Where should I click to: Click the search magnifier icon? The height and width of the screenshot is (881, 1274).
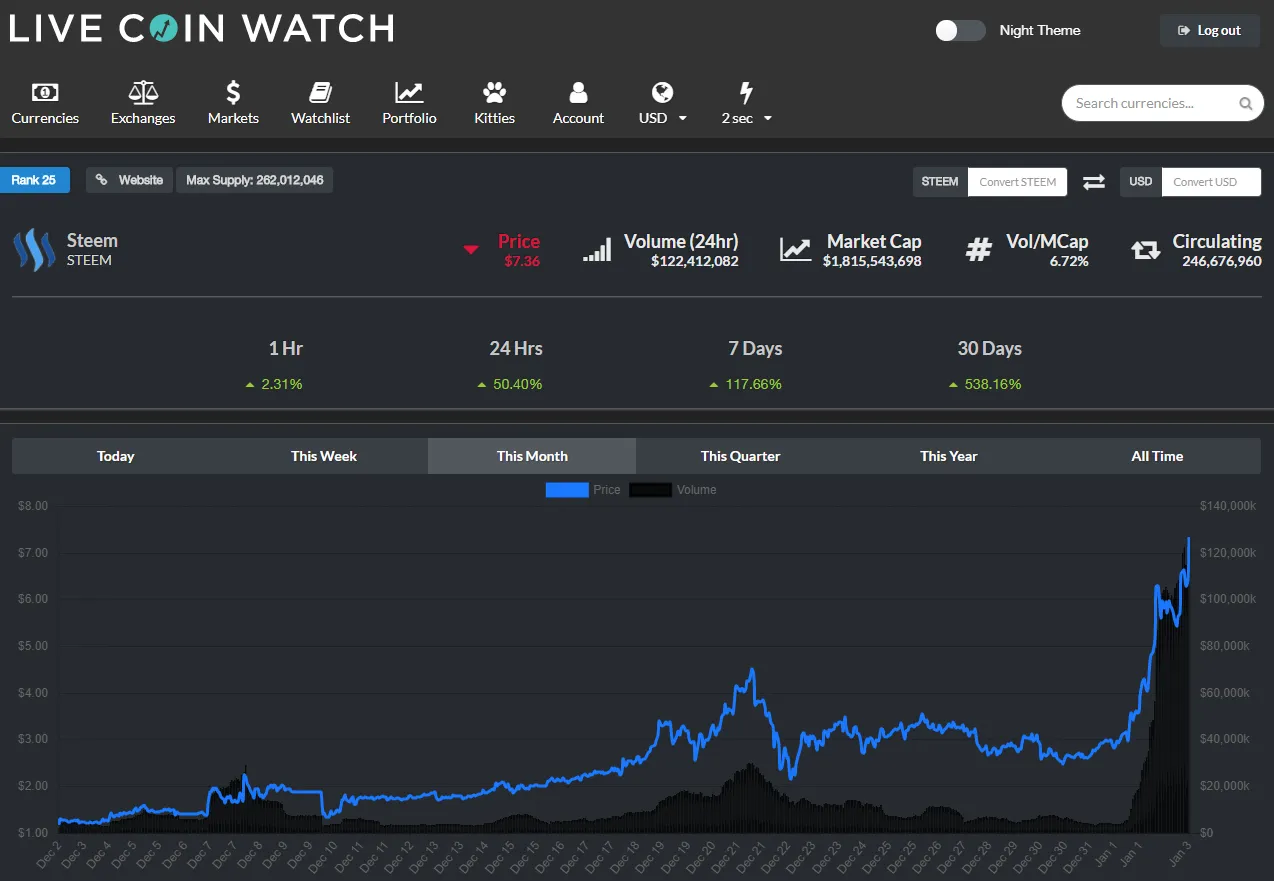1245,103
